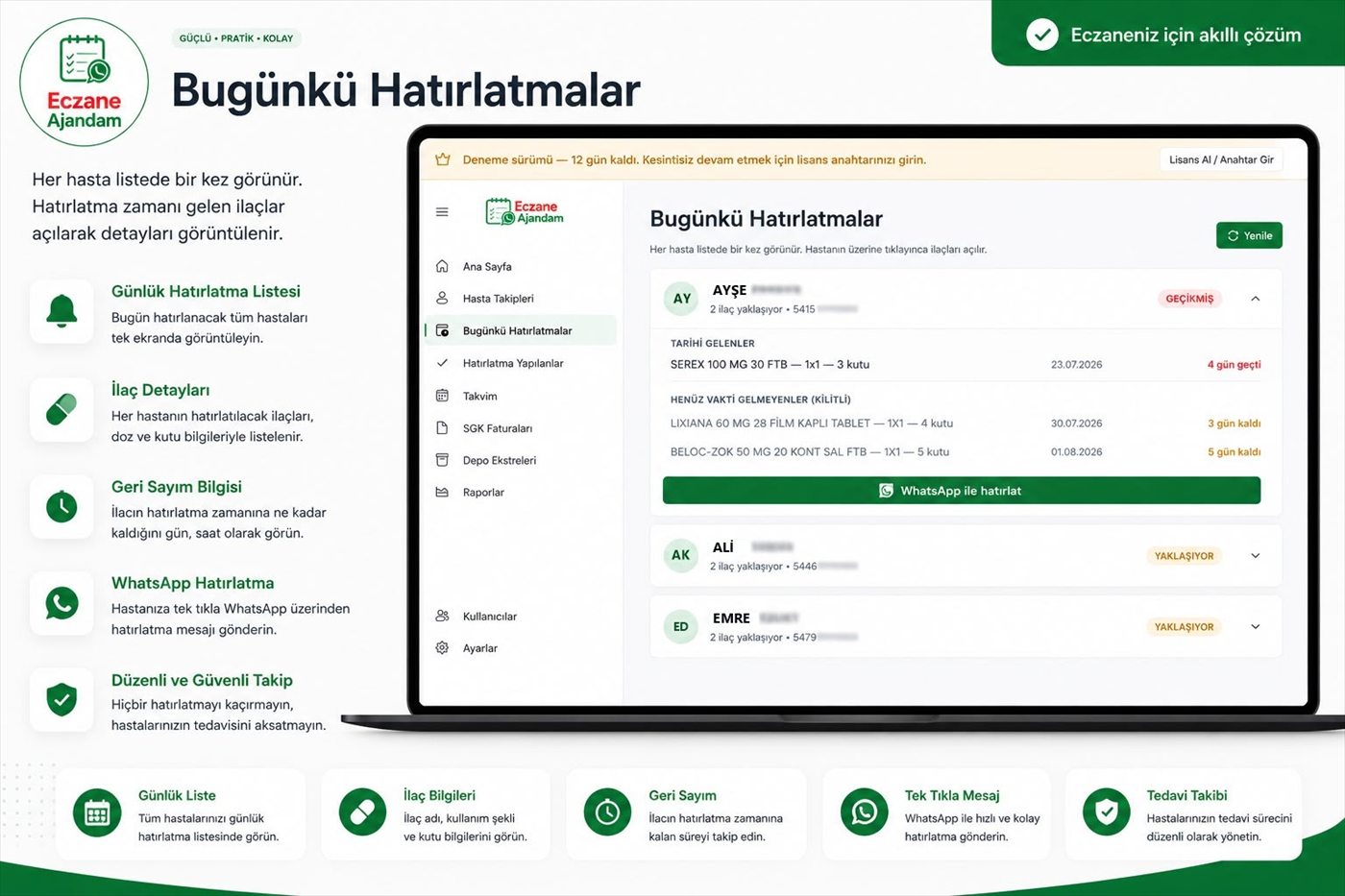Click the TARİHİ GELENLER section header
The width and height of the screenshot is (1345, 896).
tap(712, 343)
